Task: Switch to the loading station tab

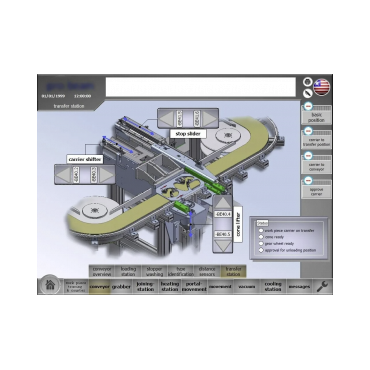Action: [128, 271]
